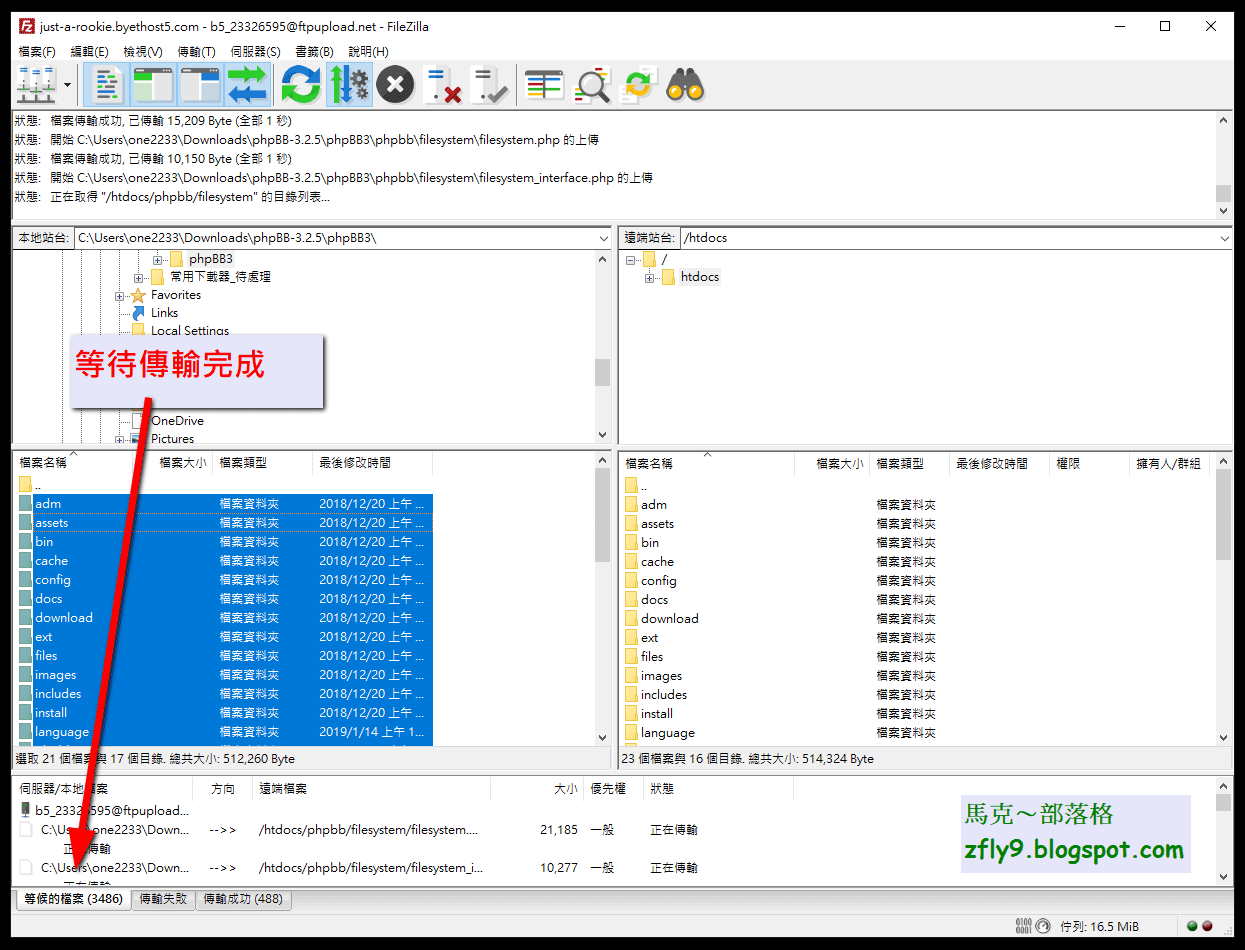The width and height of the screenshot is (1245, 950).
Task: Expand the htdocs folder in the remote tree
Action: coord(650,277)
